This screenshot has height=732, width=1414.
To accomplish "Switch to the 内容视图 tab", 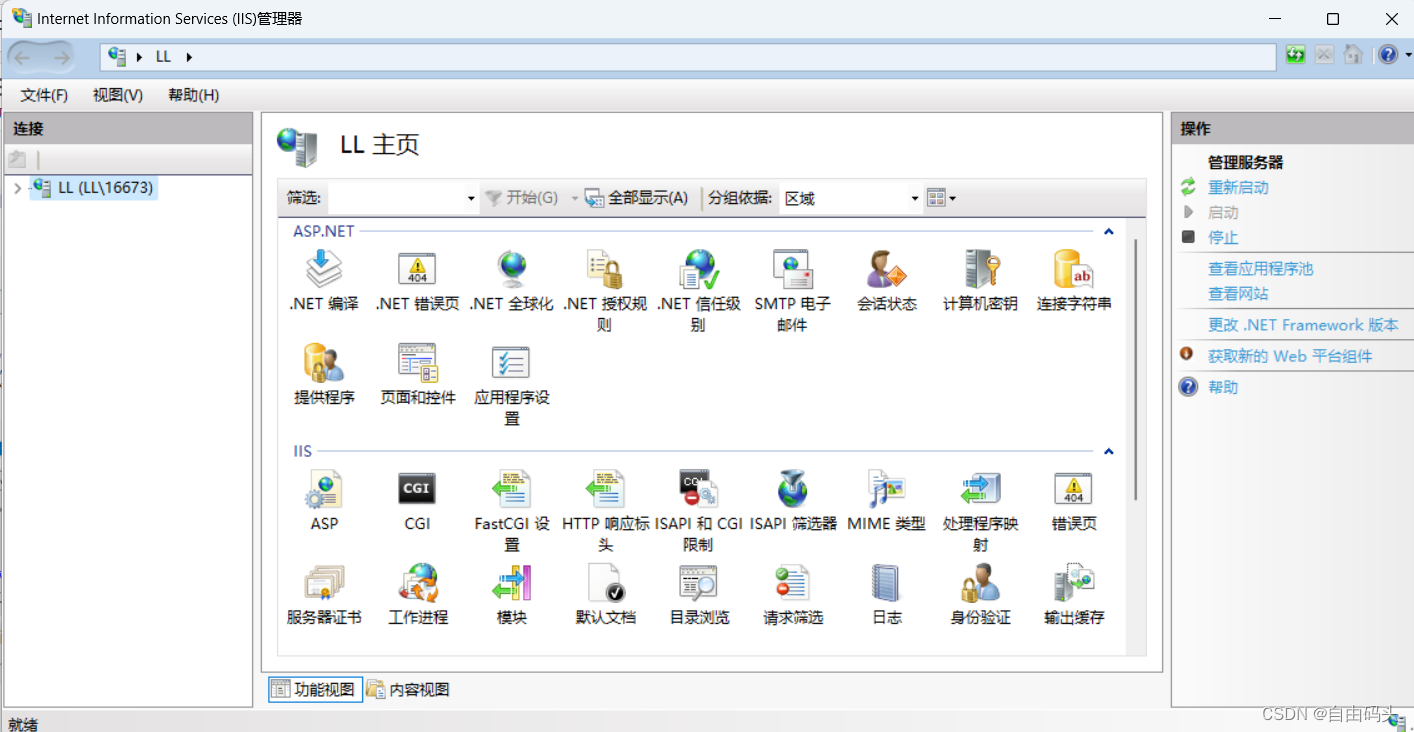I will click(x=408, y=689).
